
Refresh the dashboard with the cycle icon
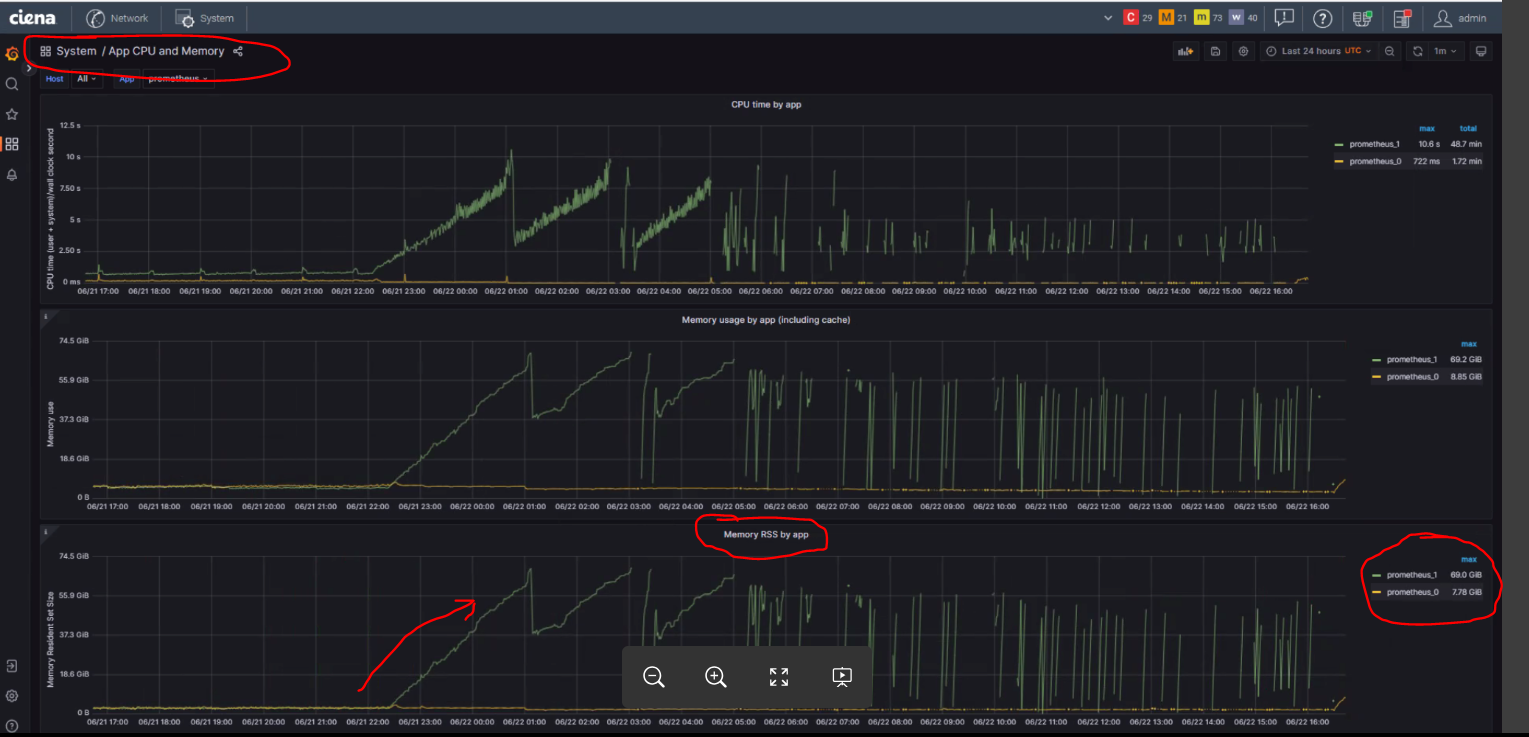coord(1417,51)
